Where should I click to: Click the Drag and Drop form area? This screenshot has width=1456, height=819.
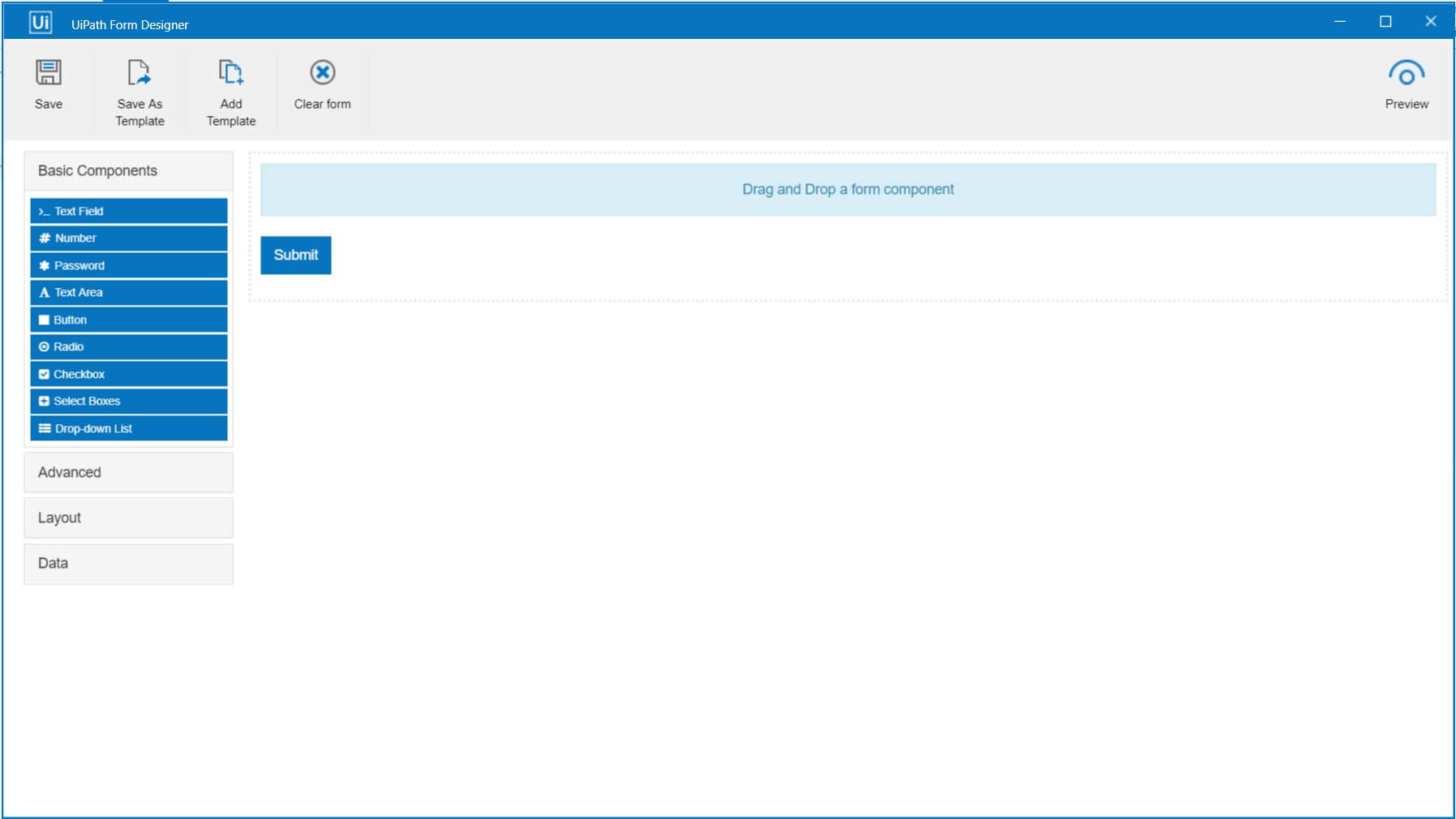[x=848, y=190]
